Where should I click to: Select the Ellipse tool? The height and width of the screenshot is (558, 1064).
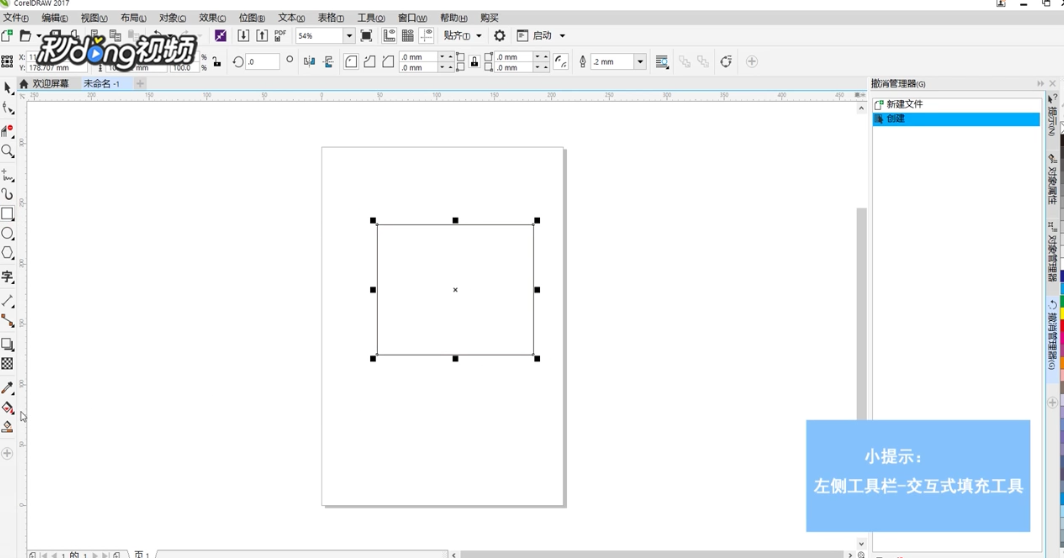7,234
